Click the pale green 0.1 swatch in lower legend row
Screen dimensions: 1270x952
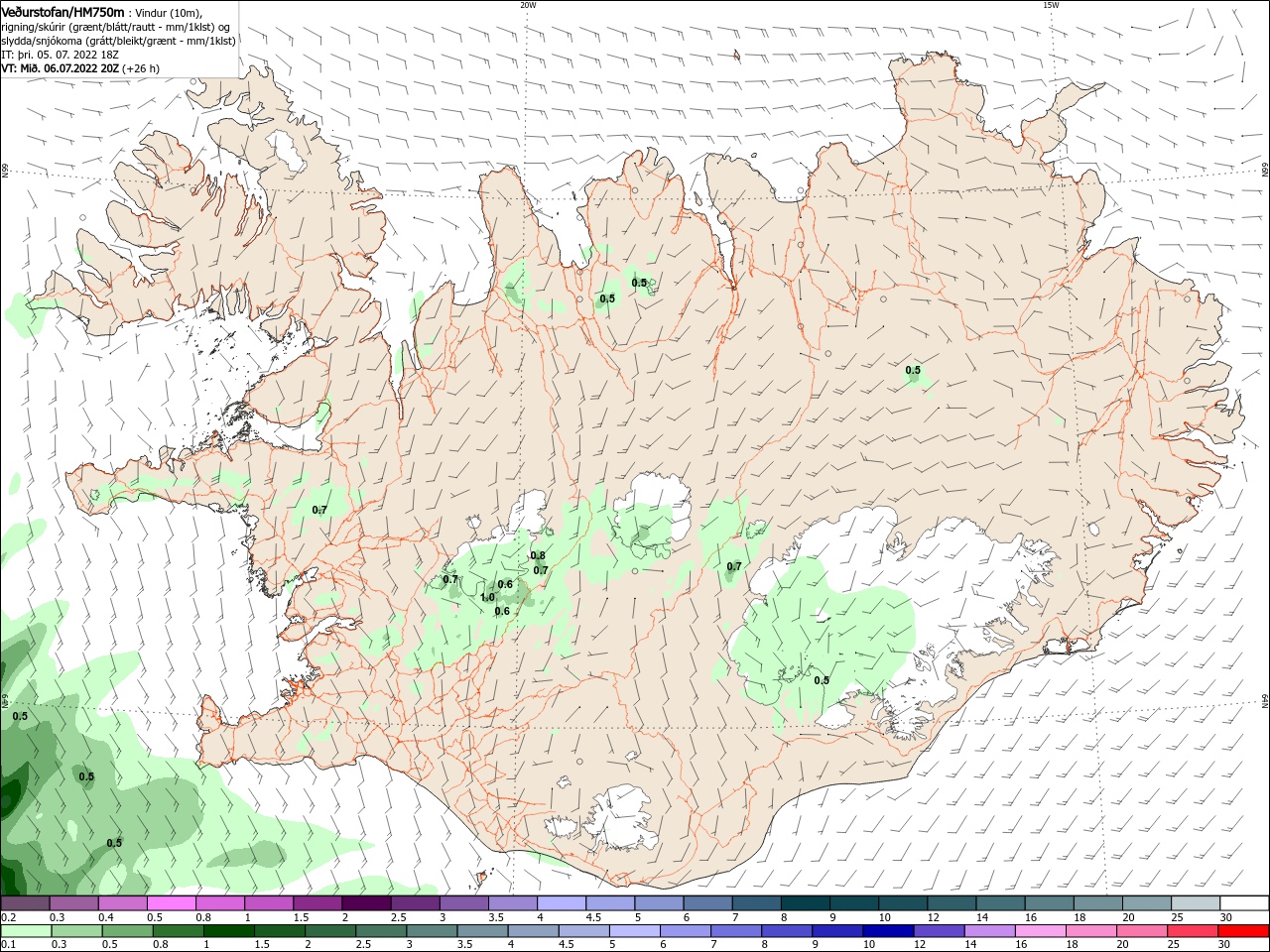coord(26,931)
